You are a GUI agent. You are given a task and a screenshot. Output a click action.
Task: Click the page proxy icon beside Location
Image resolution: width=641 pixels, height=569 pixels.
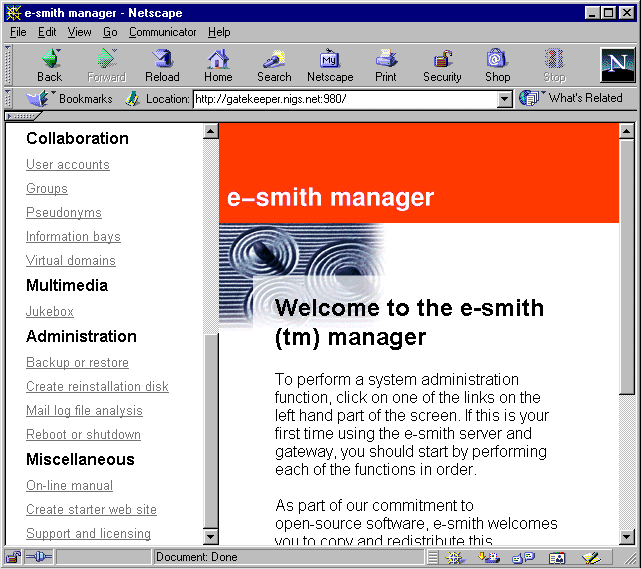(132, 99)
